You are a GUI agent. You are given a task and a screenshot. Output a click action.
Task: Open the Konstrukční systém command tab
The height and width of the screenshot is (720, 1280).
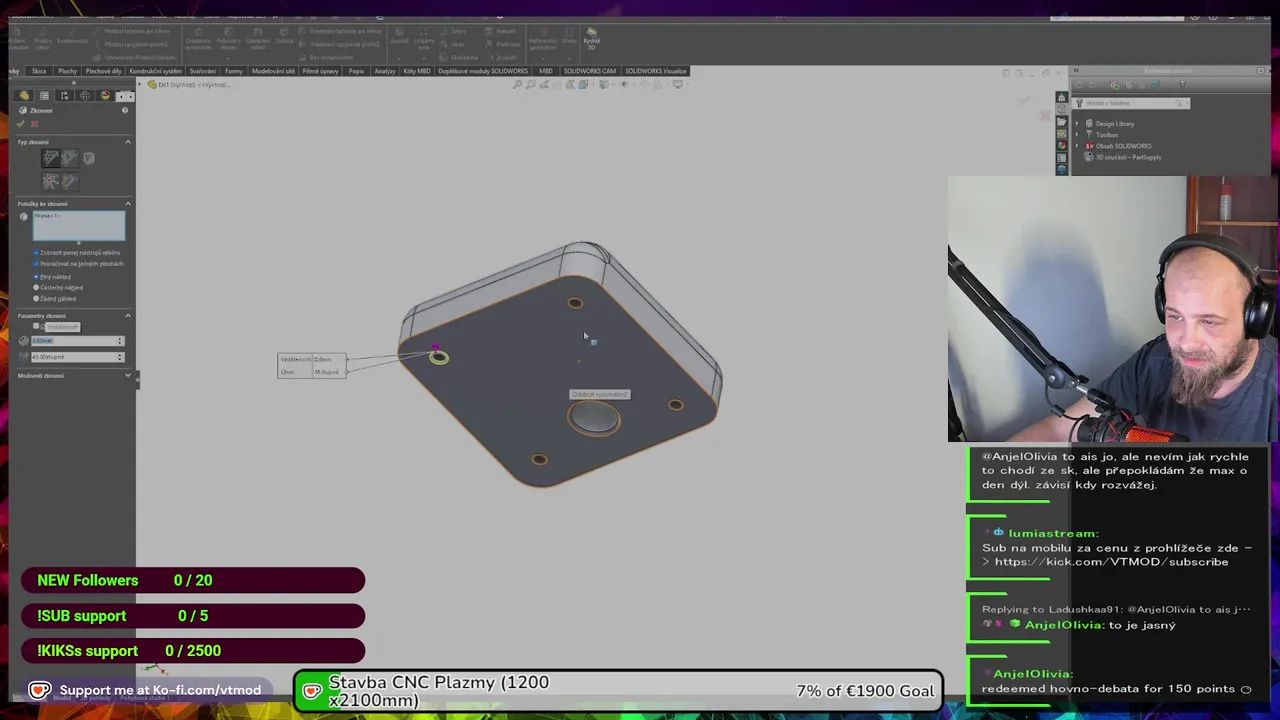click(x=155, y=71)
